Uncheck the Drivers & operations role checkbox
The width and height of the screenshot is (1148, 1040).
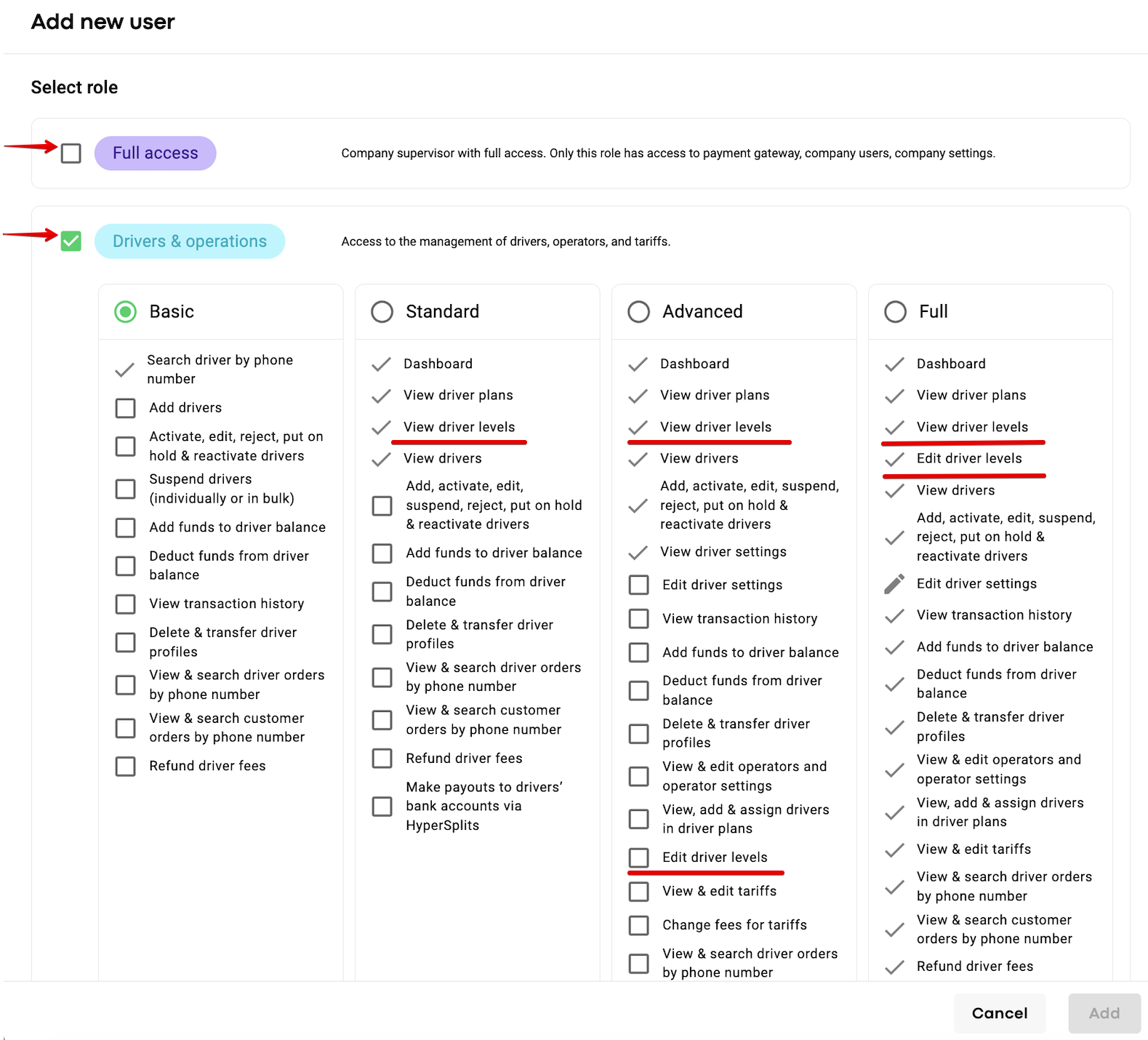(x=71, y=241)
